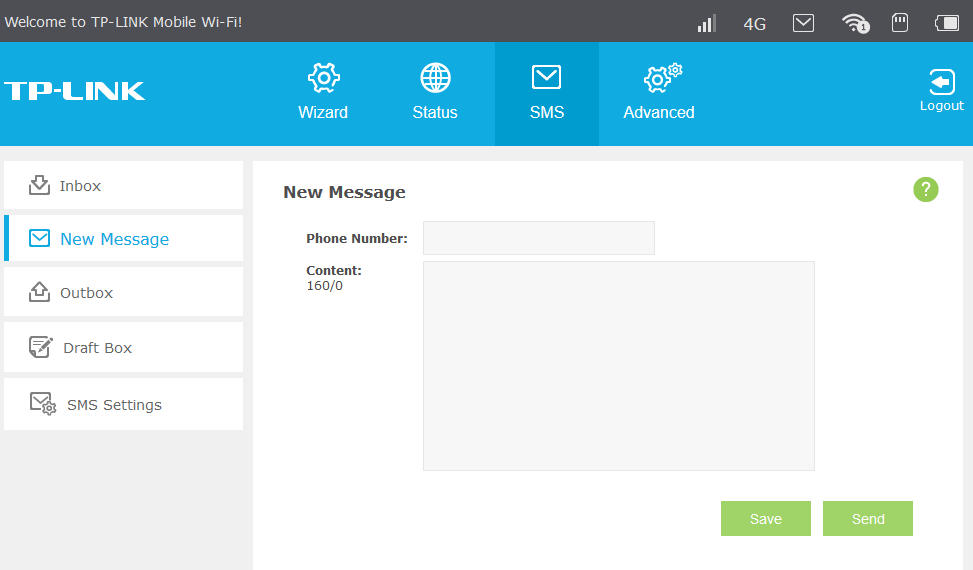
Task: Click the battery level icon
Action: [947, 24]
